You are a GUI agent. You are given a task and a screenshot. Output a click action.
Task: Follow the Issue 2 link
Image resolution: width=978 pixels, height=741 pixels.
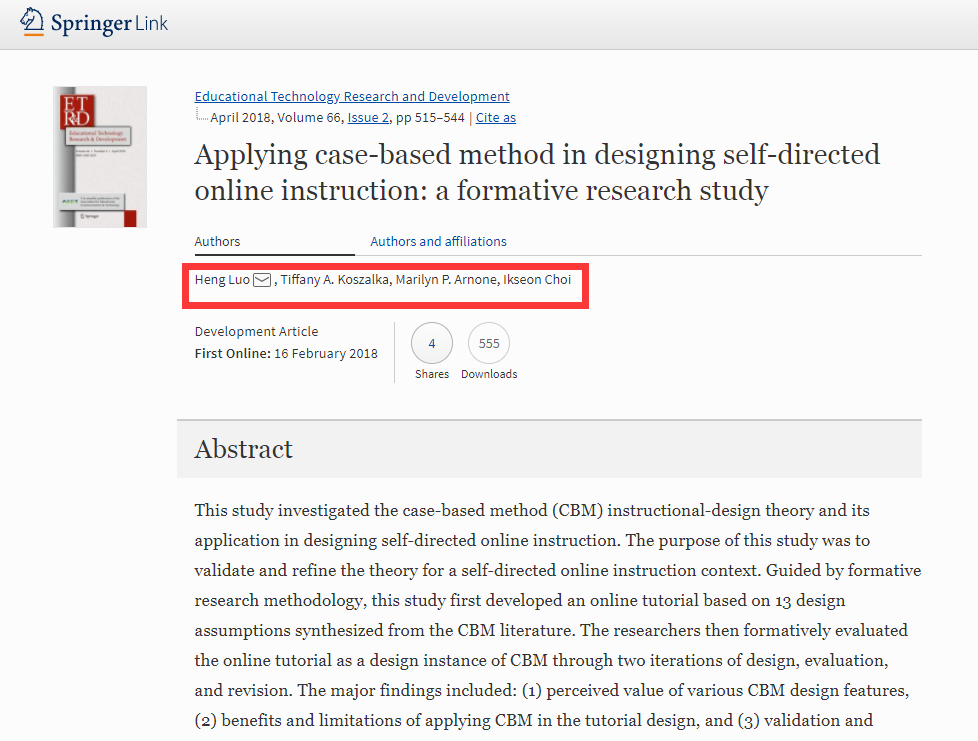point(368,118)
